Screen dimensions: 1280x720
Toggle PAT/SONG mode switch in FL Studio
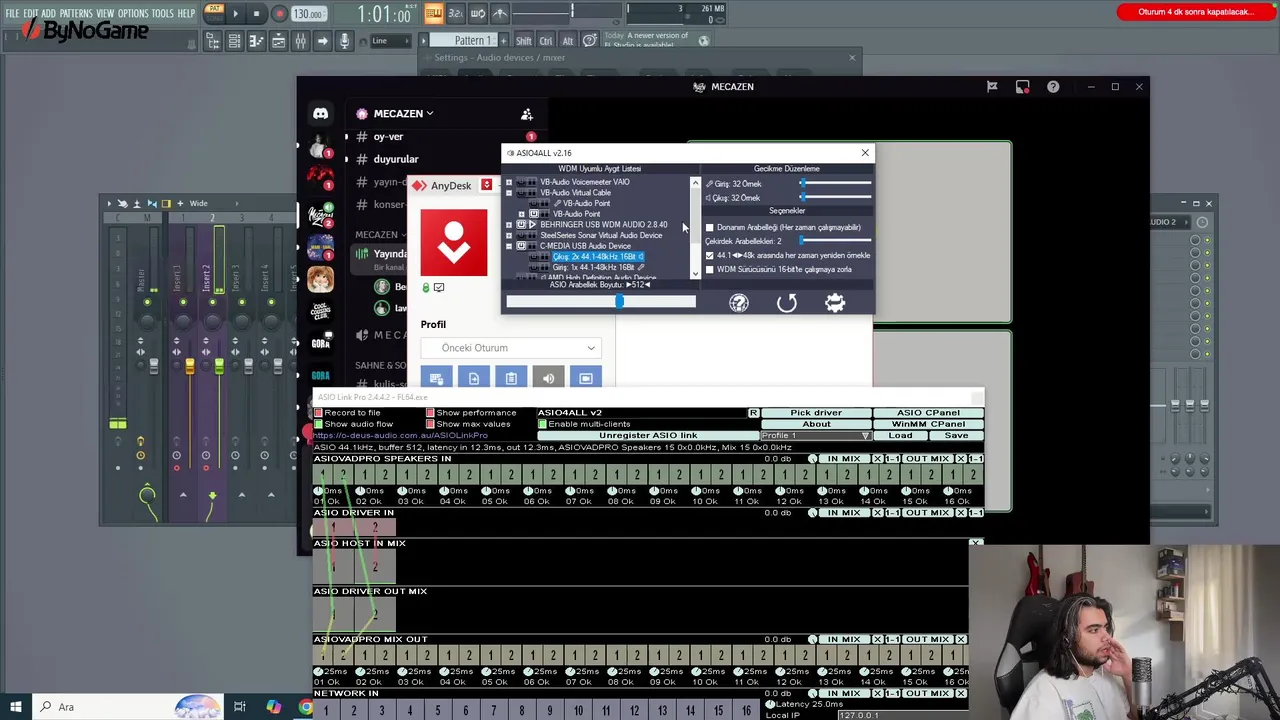[214, 13]
